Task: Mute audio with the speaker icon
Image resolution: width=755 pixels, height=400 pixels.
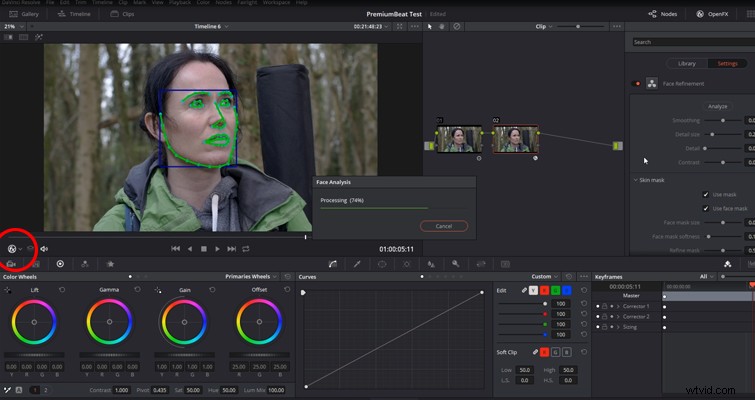Action: (x=44, y=249)
